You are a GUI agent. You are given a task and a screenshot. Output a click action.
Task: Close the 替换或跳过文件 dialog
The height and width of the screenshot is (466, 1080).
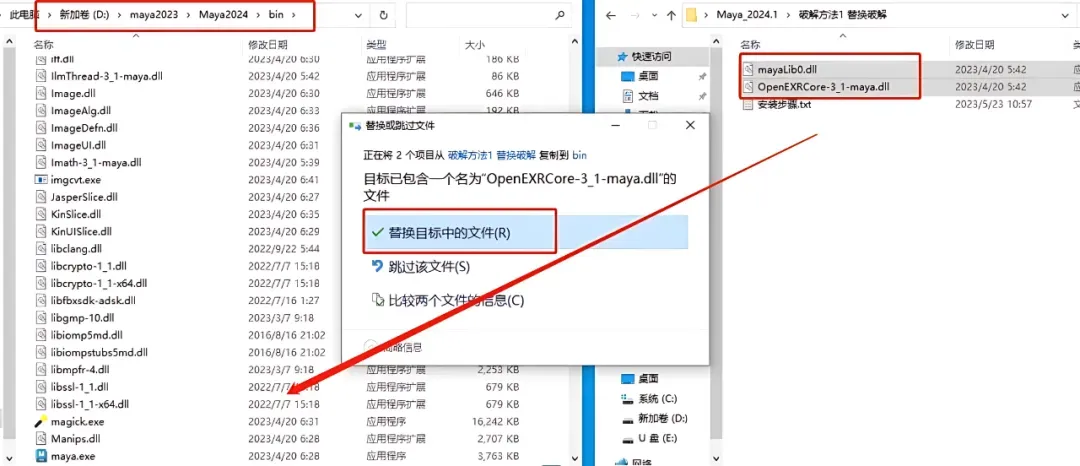point(689,125)
